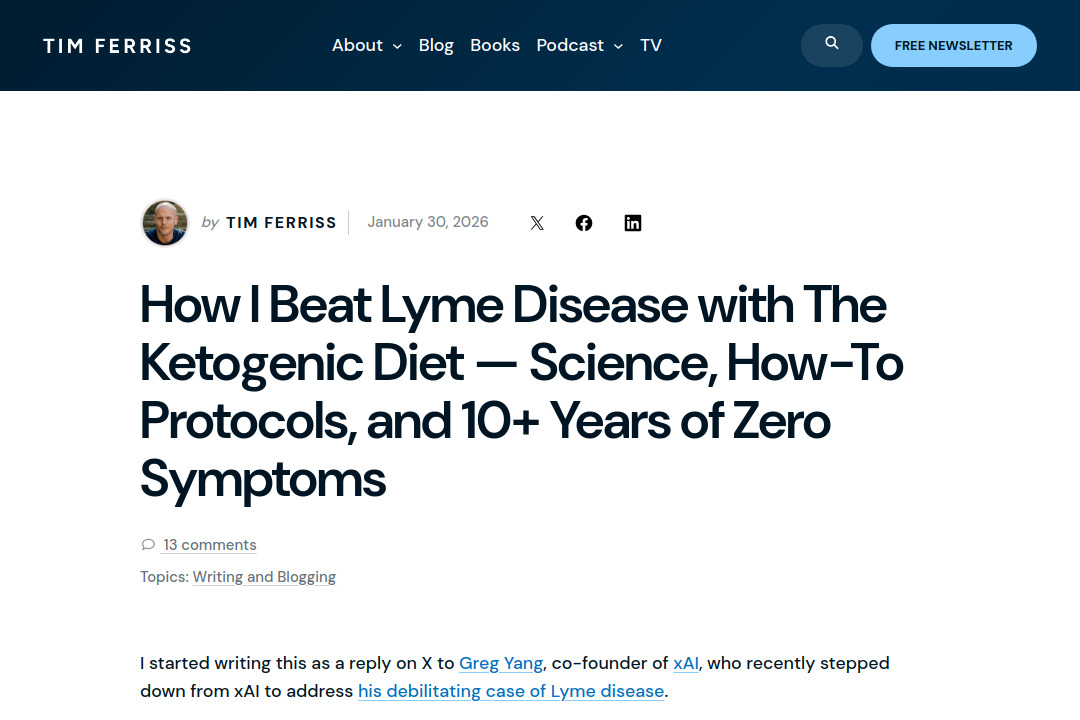
Task: Open the 13 comments section
Action: pyautogui.click(x=210, y=544)
